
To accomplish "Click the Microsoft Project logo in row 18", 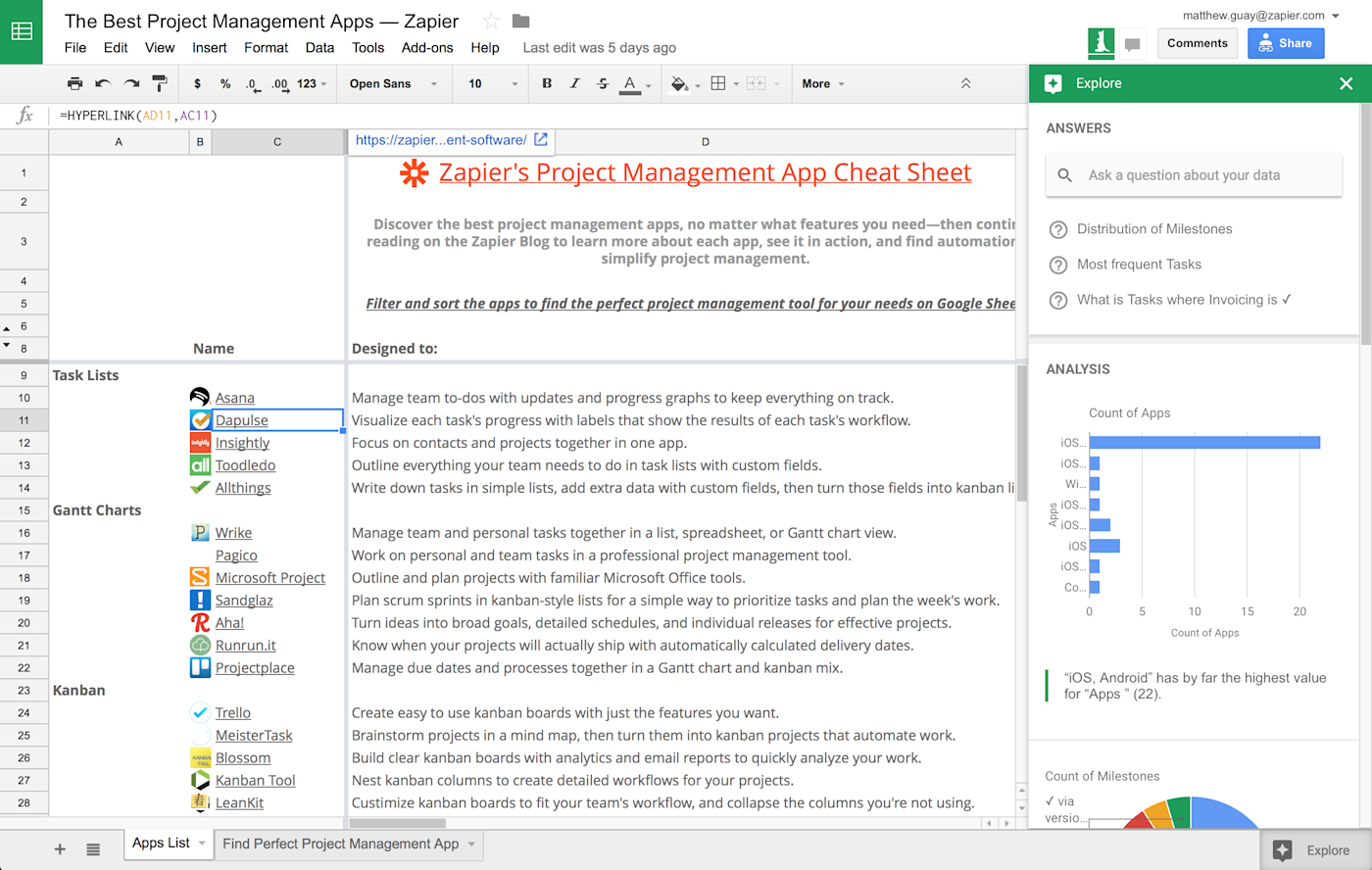I will click(200, 577).
